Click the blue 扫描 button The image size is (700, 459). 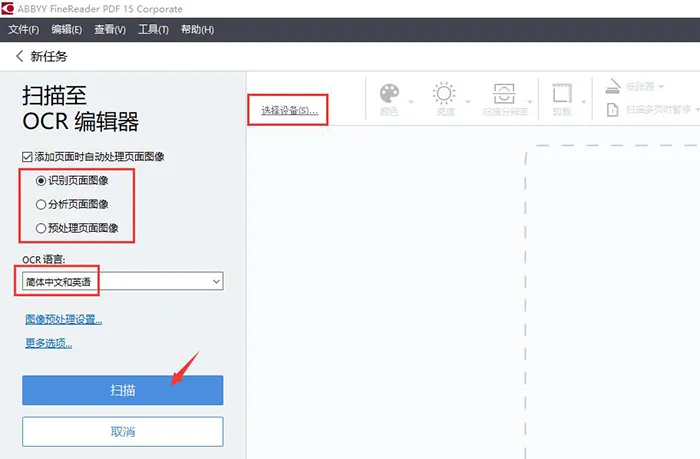coord(123,390)
